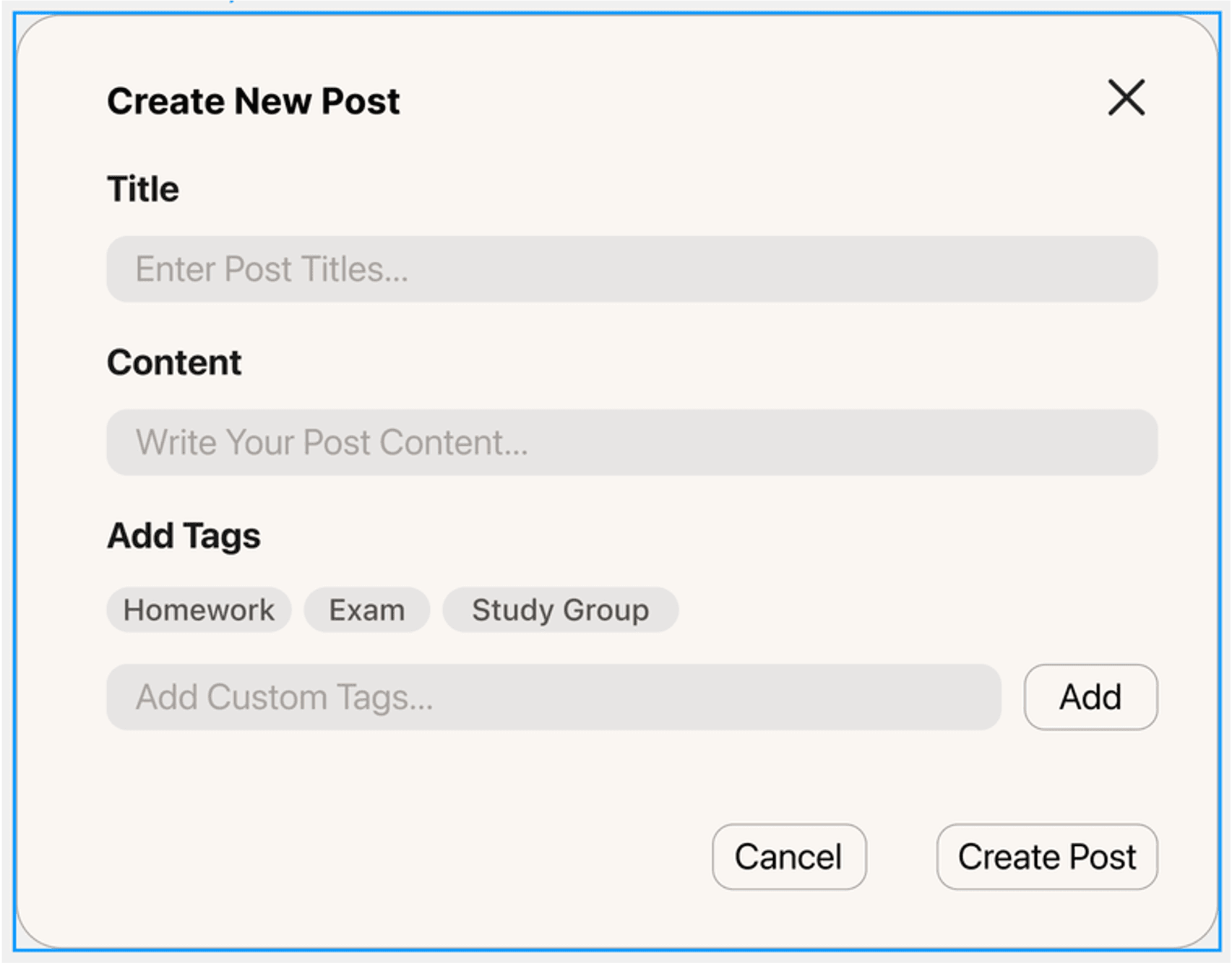This screenshot has height=963, width=1232.
Task: Enable the Homework tag chip
Action: point(199,610)
